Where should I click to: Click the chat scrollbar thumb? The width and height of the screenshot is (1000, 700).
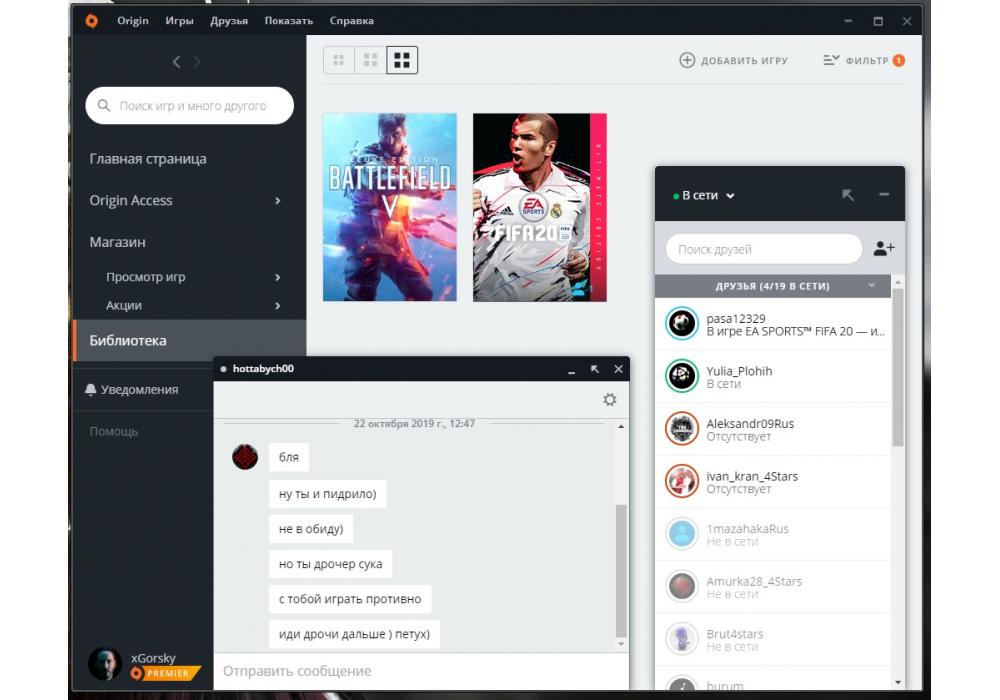[621, 571]
